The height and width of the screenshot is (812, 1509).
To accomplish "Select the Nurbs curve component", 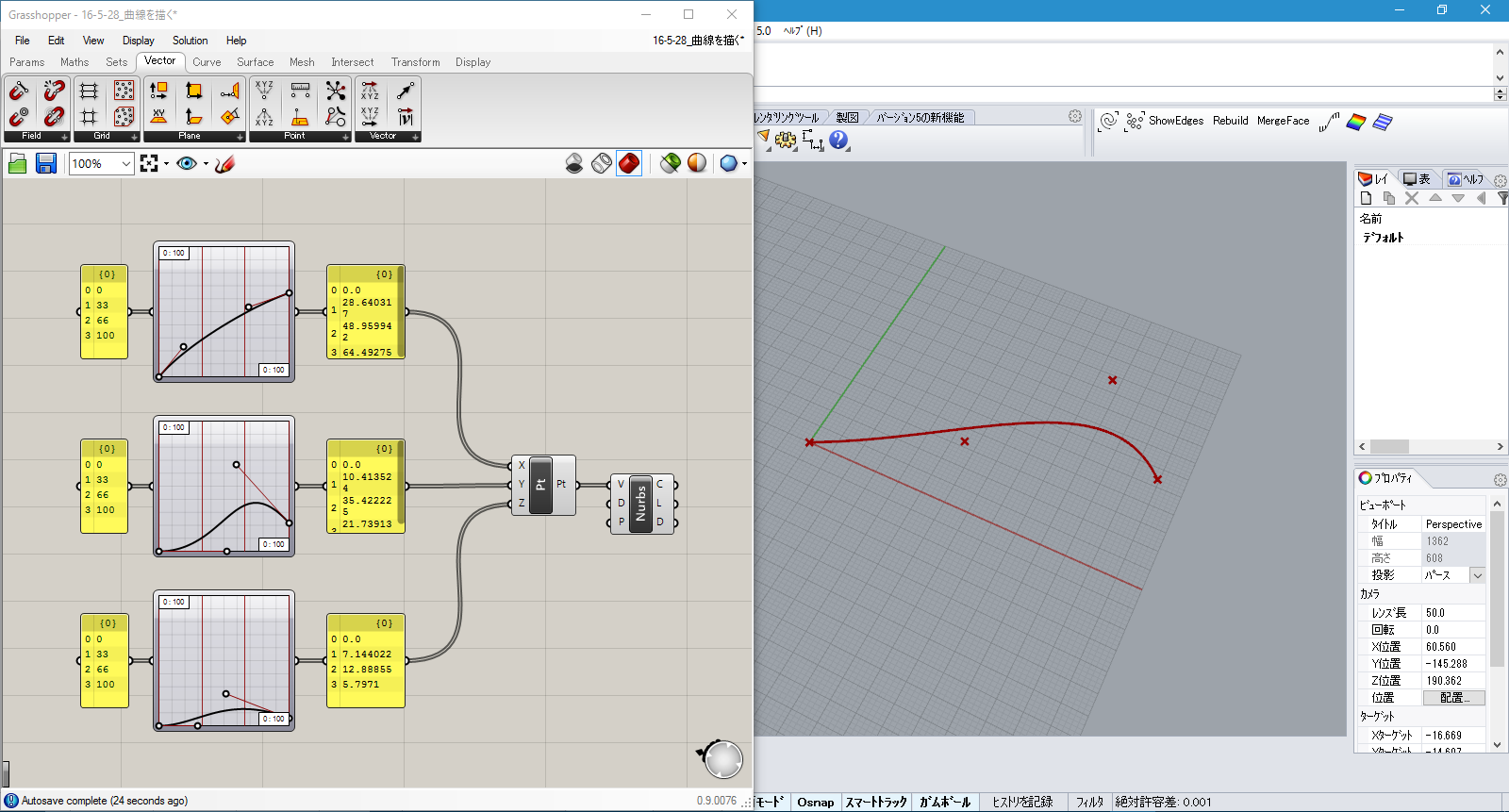I will pyautogui.click(x=641, y=505).
